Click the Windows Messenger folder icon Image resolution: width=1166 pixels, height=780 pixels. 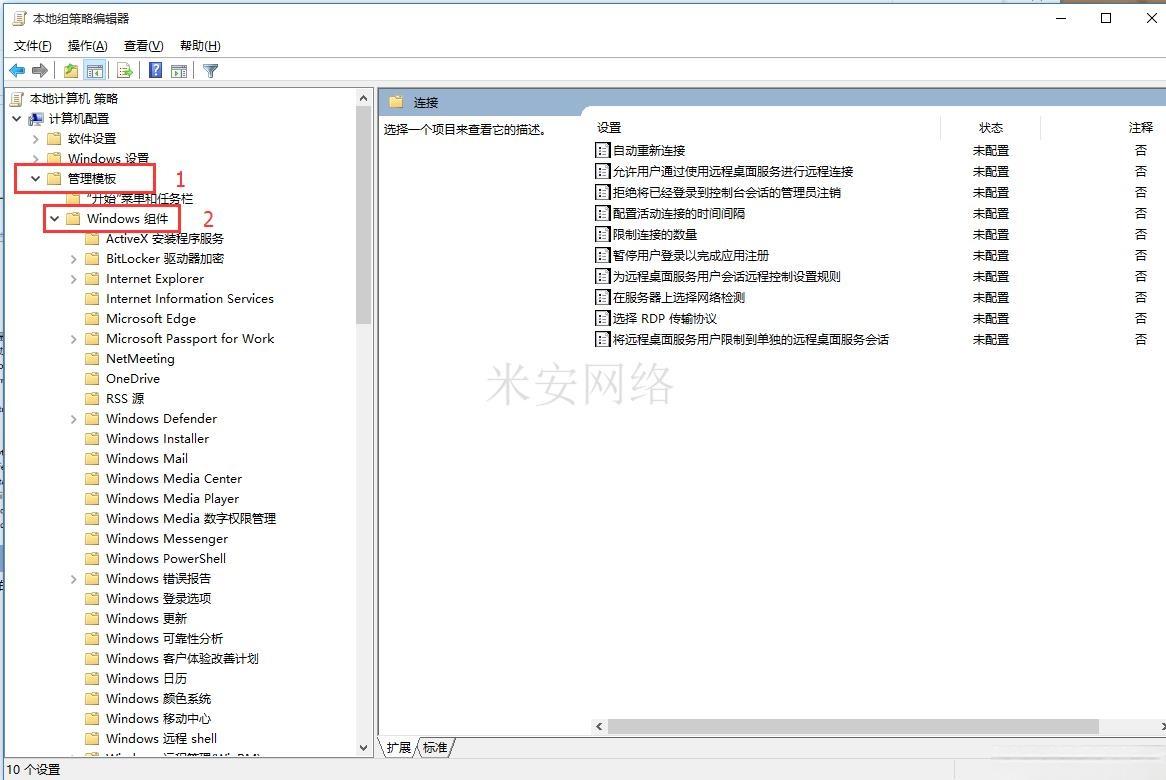pos(92,538)
